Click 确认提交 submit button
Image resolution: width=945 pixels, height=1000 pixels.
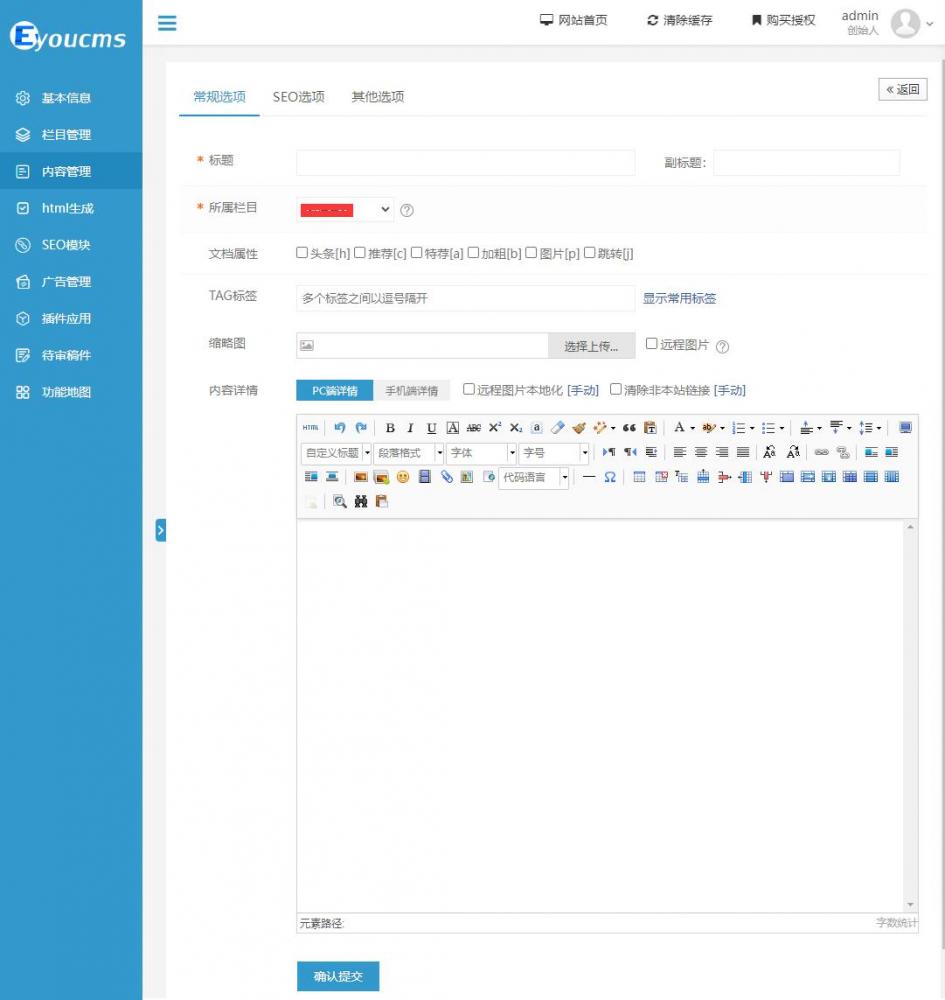338,976
